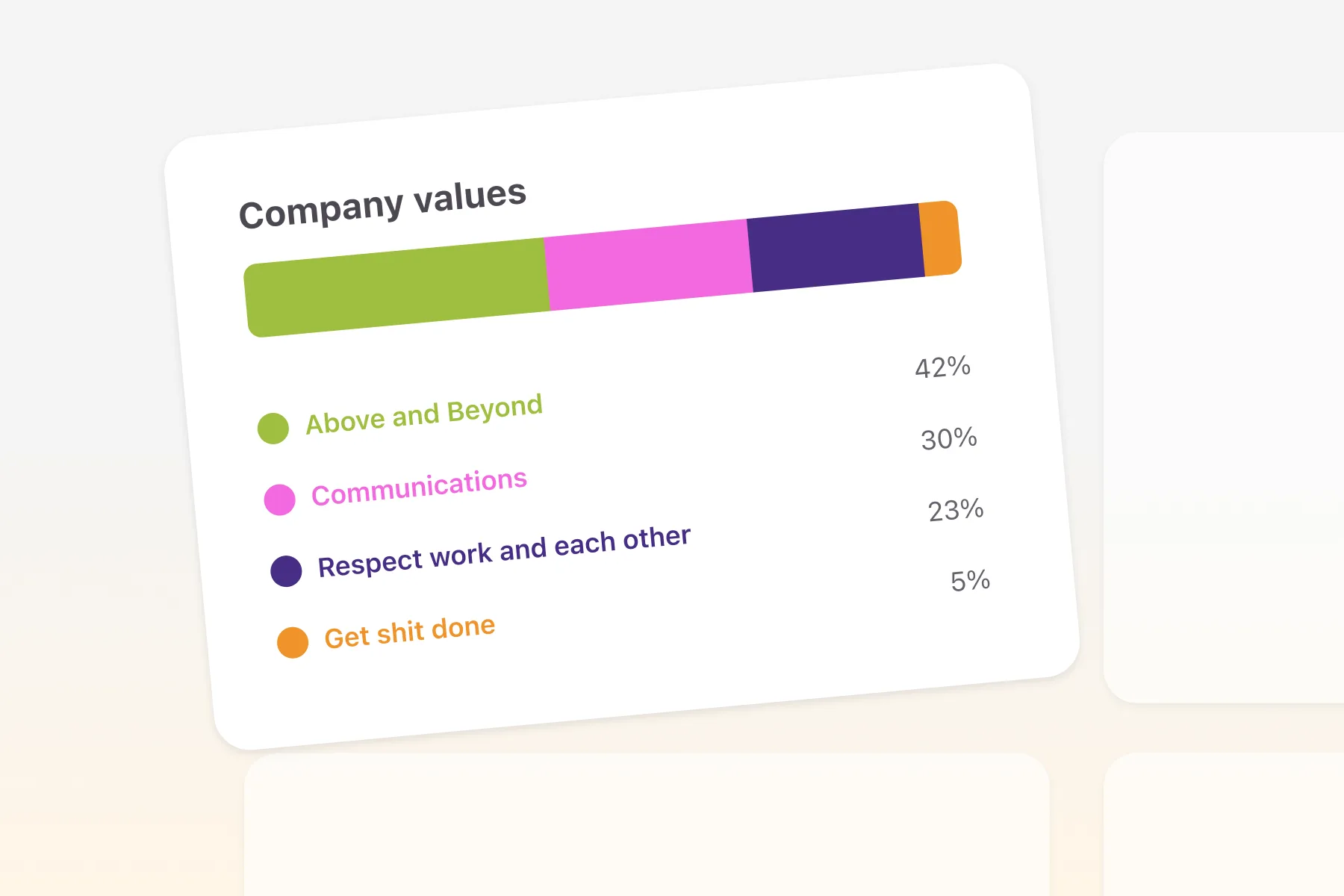Click the Company values heading
Image resolution: width=1344 pixels, height=896 pixels.
(382, 204)
